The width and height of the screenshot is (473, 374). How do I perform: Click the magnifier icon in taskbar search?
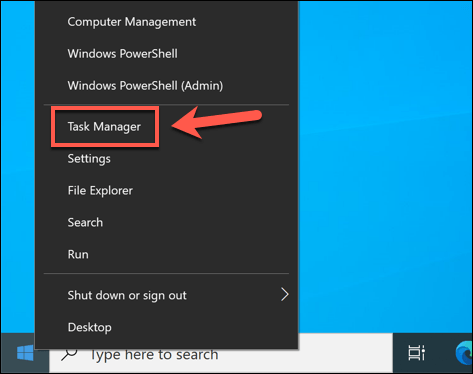(x=69, y=354)
